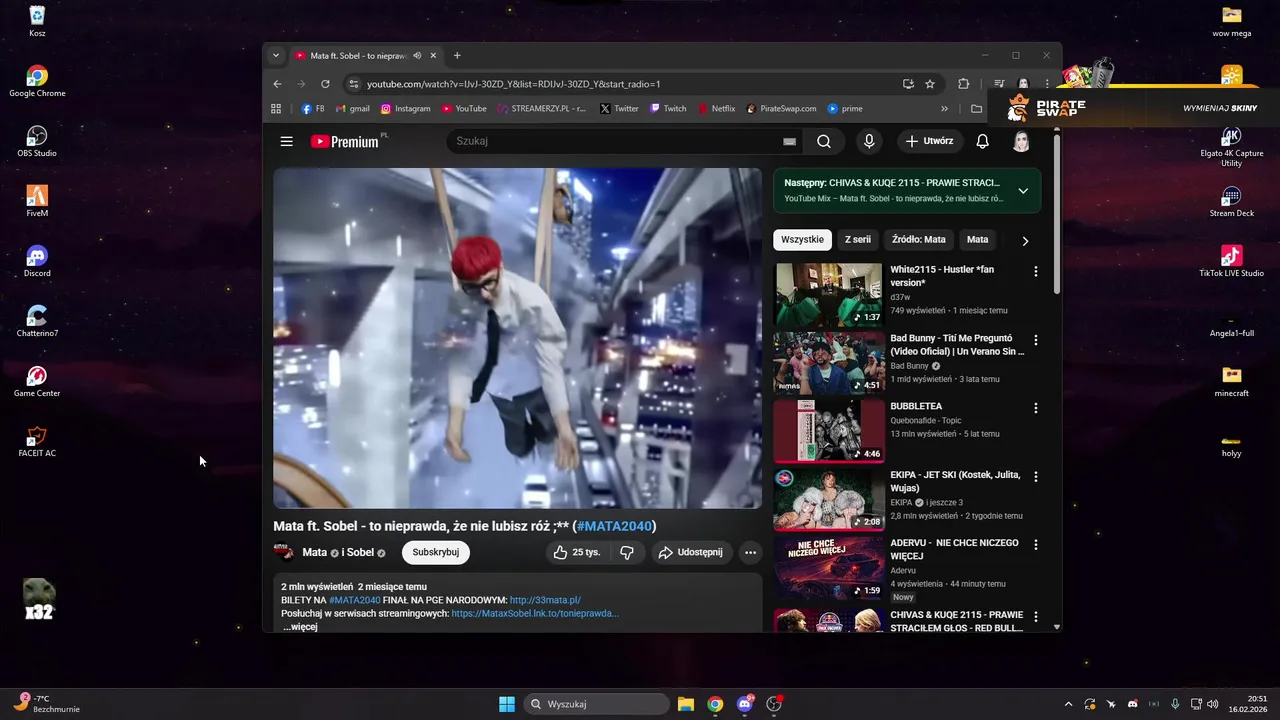
Task: Open Chrome media control icon
Action: (999, 84)
